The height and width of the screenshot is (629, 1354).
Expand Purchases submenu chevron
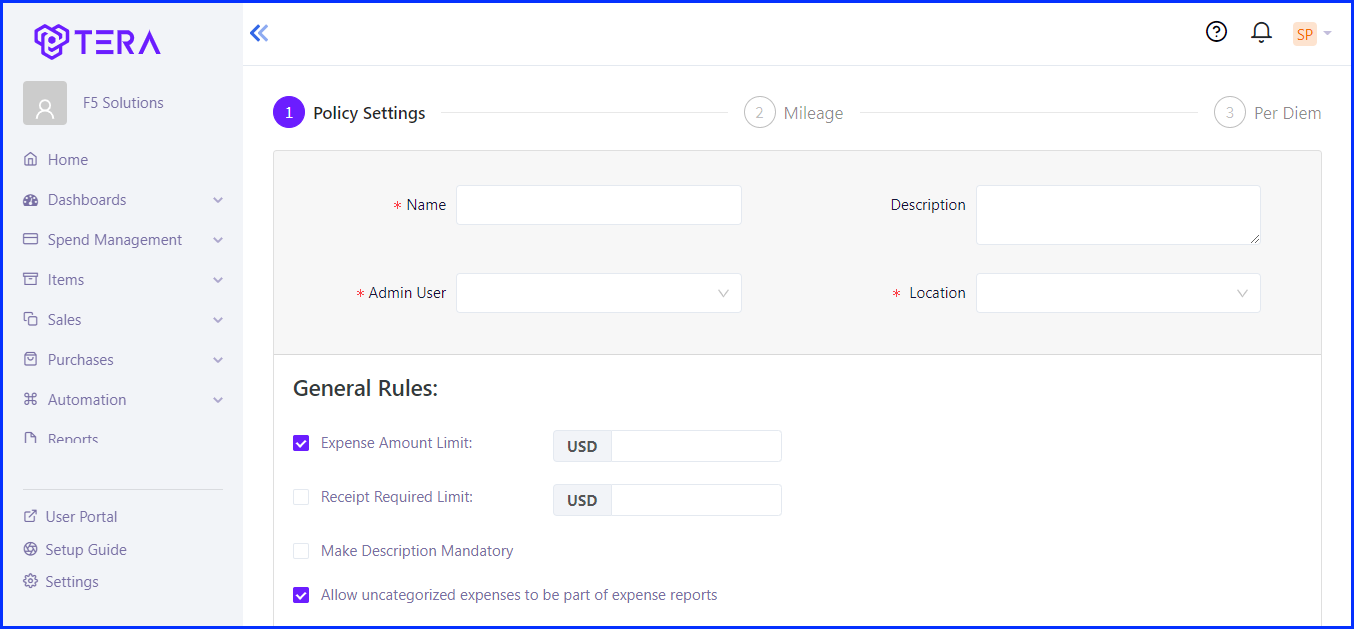218,360
